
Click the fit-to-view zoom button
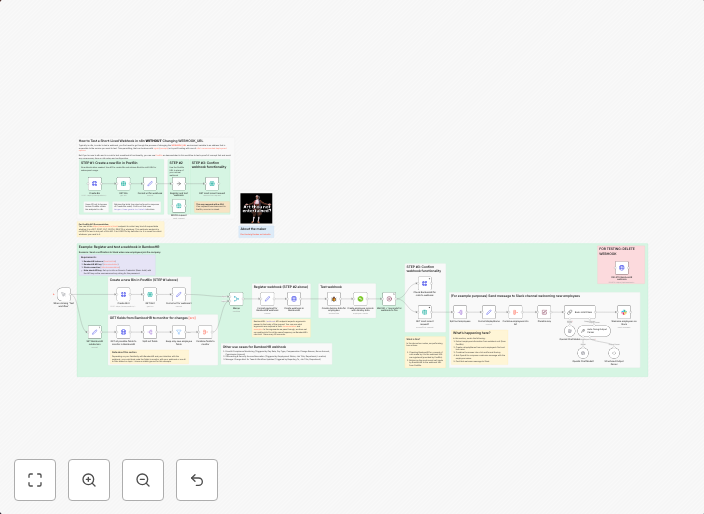35,480
